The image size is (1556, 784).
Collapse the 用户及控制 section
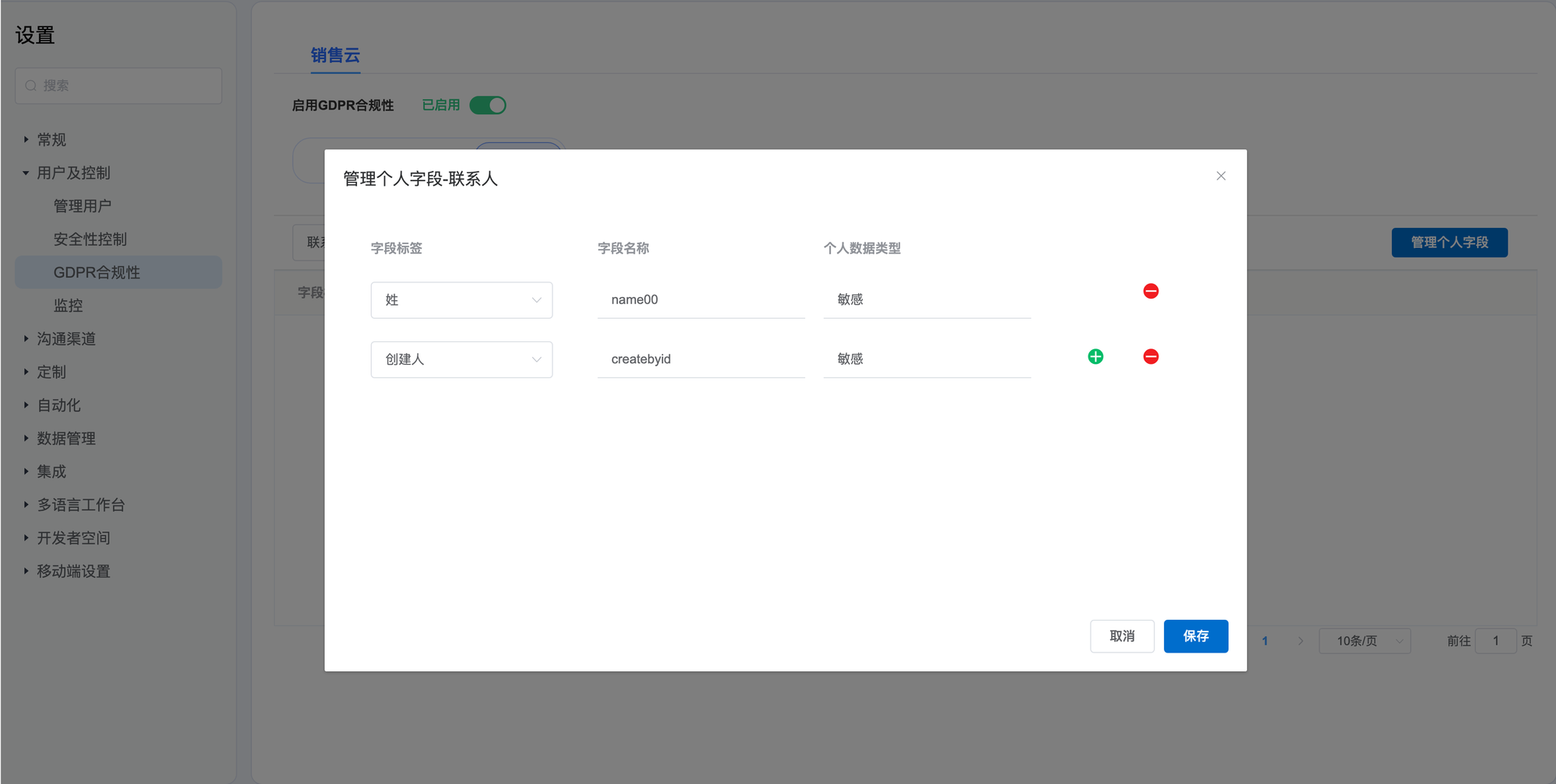(73, 173)
